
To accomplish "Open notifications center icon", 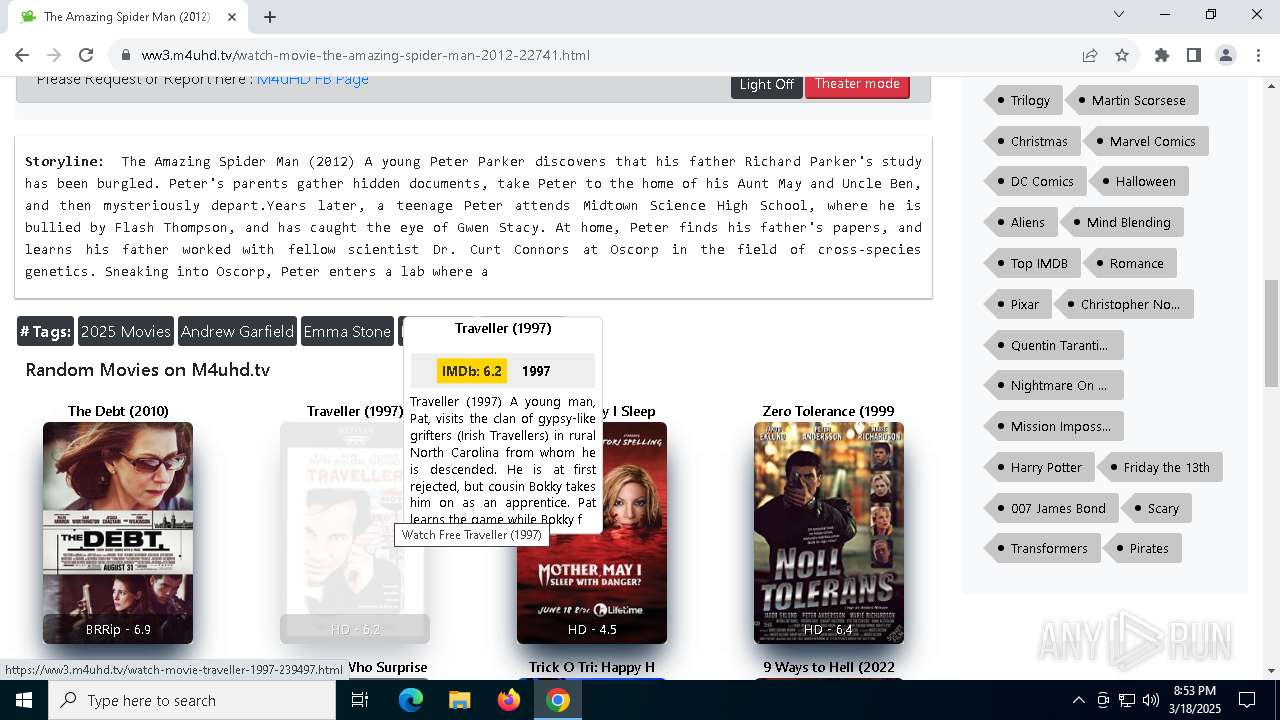I will [1247, 700].
